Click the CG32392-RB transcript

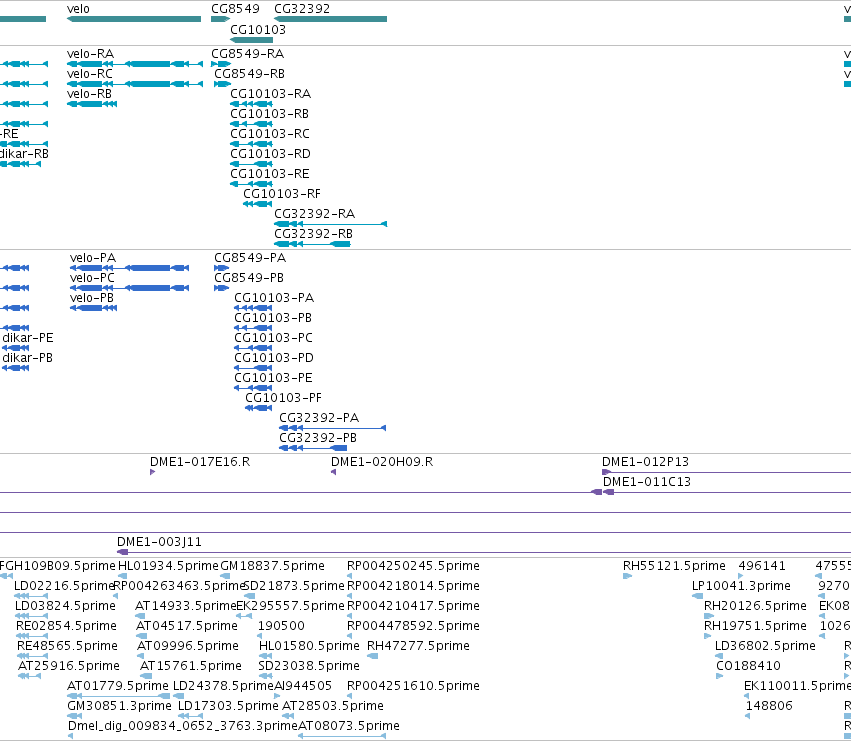[x=312, y=244]
